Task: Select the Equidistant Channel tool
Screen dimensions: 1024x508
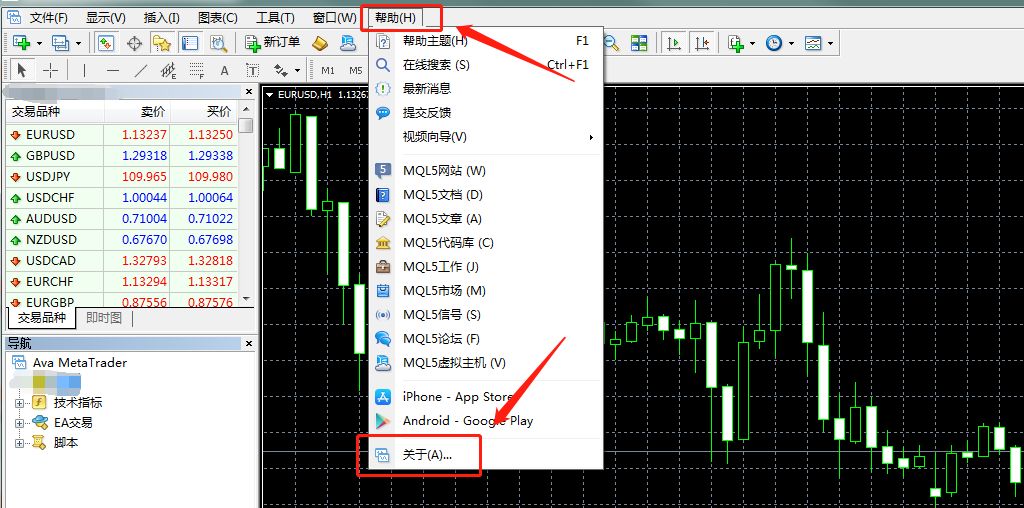Action: 168,70
